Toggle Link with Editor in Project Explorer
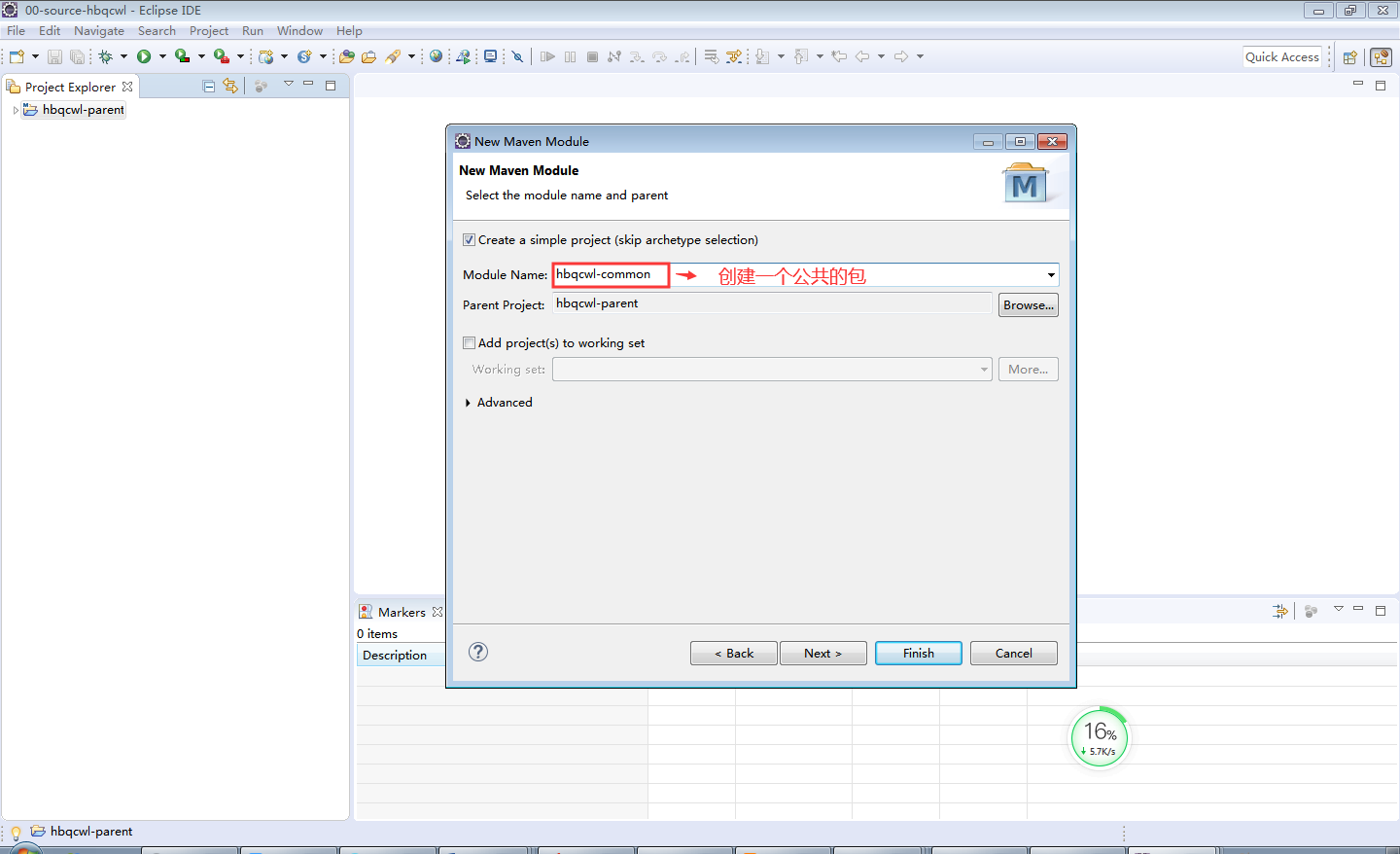This screenshot has width=1400, height=854. 230,86
